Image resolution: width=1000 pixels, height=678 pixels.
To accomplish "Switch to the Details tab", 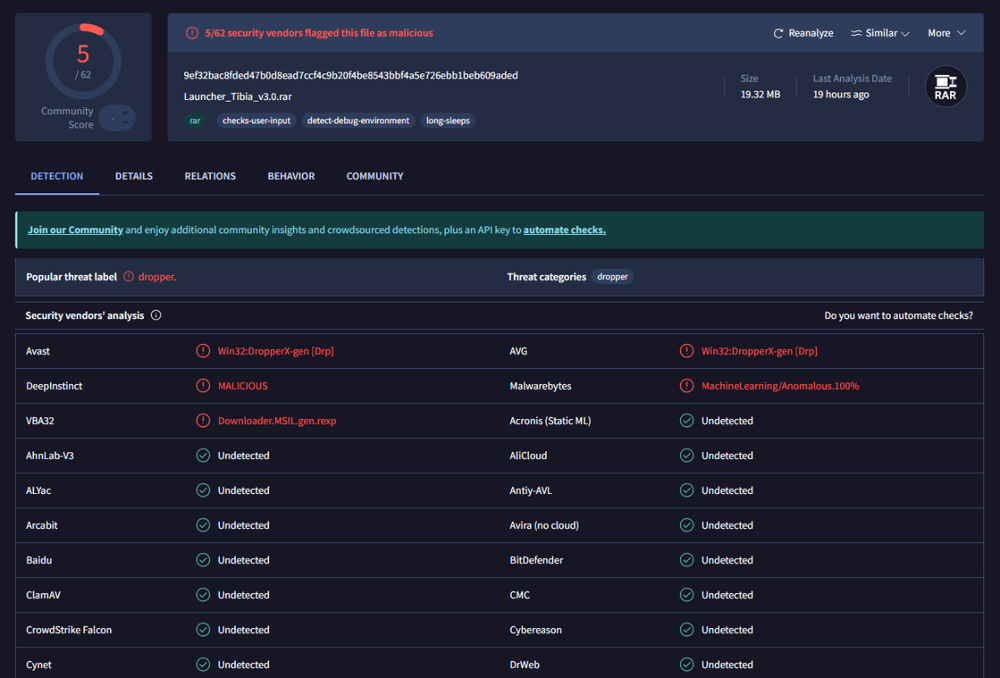I will [x=134, y=176].
